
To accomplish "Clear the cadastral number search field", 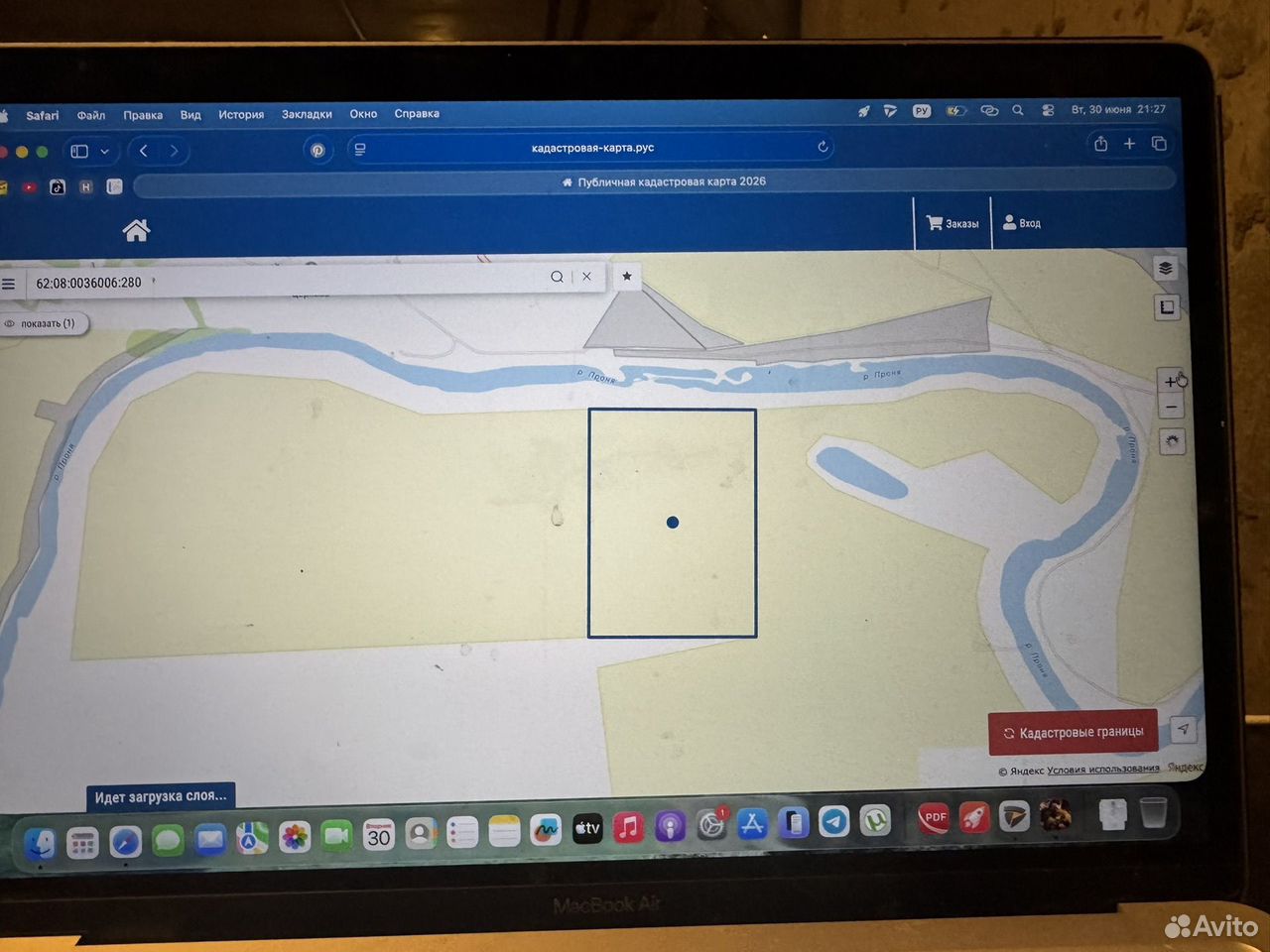I will (x=586, y=277).
